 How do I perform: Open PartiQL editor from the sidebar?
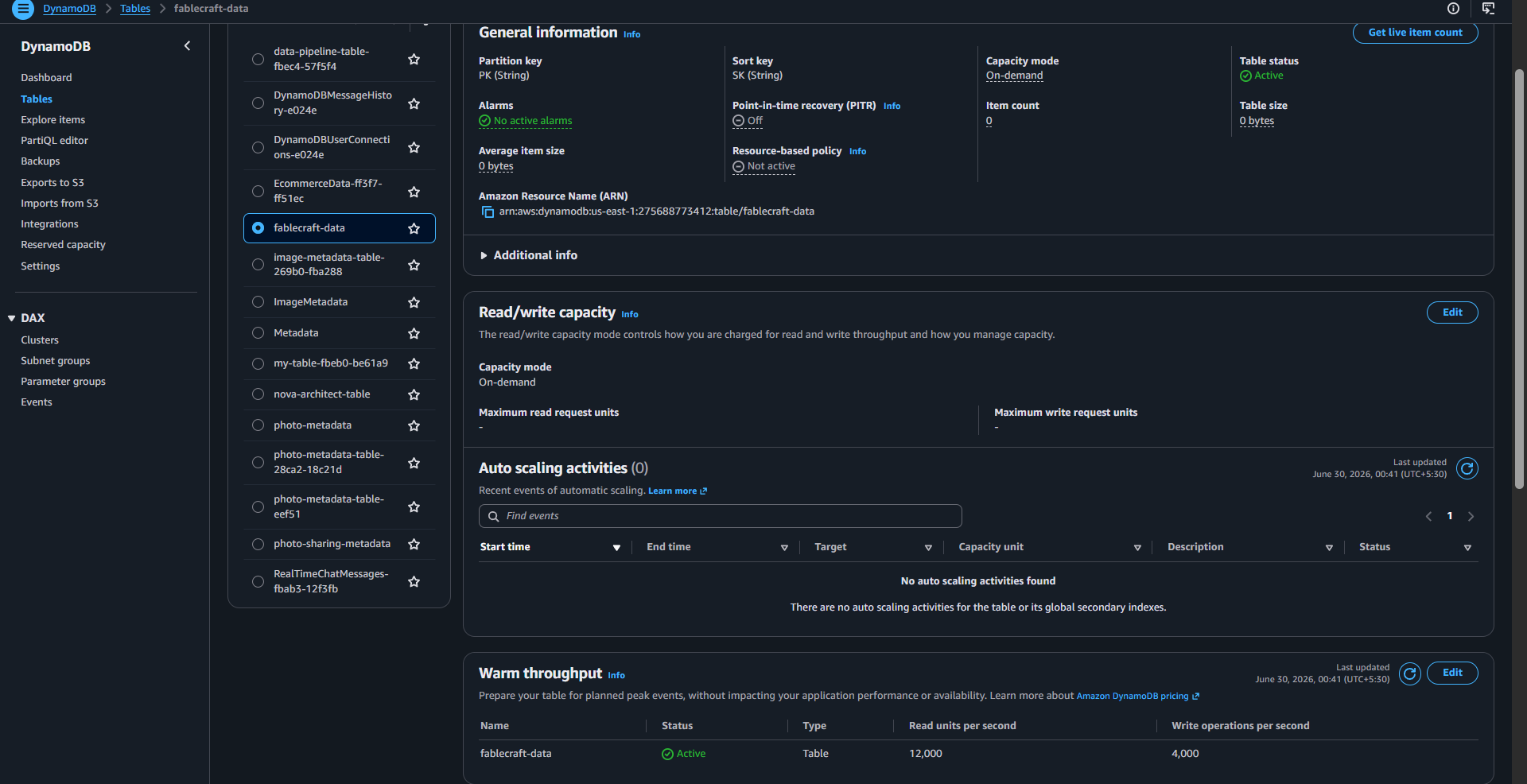point(54,141)
